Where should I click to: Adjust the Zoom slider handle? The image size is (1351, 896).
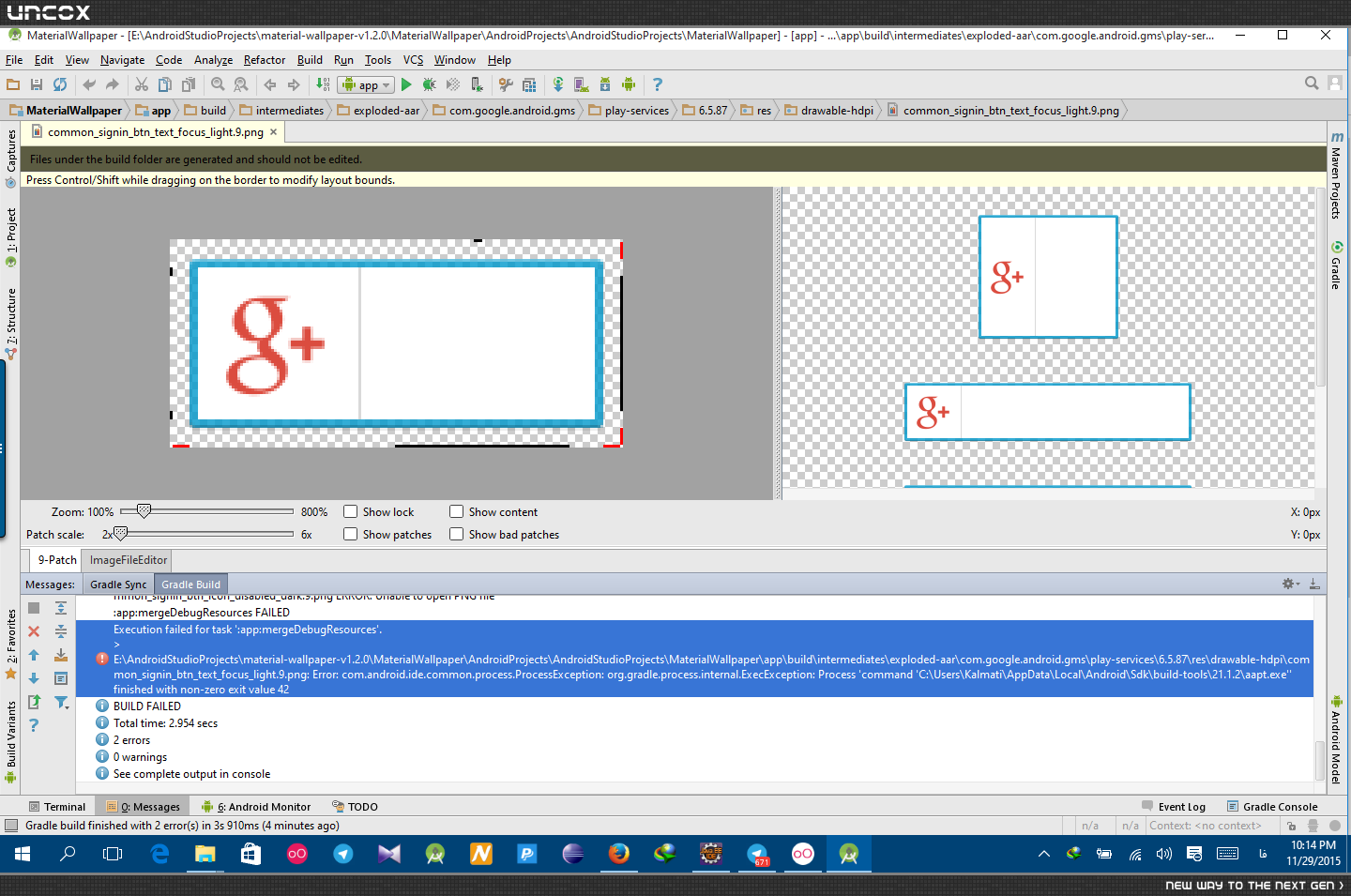(144, 511)
